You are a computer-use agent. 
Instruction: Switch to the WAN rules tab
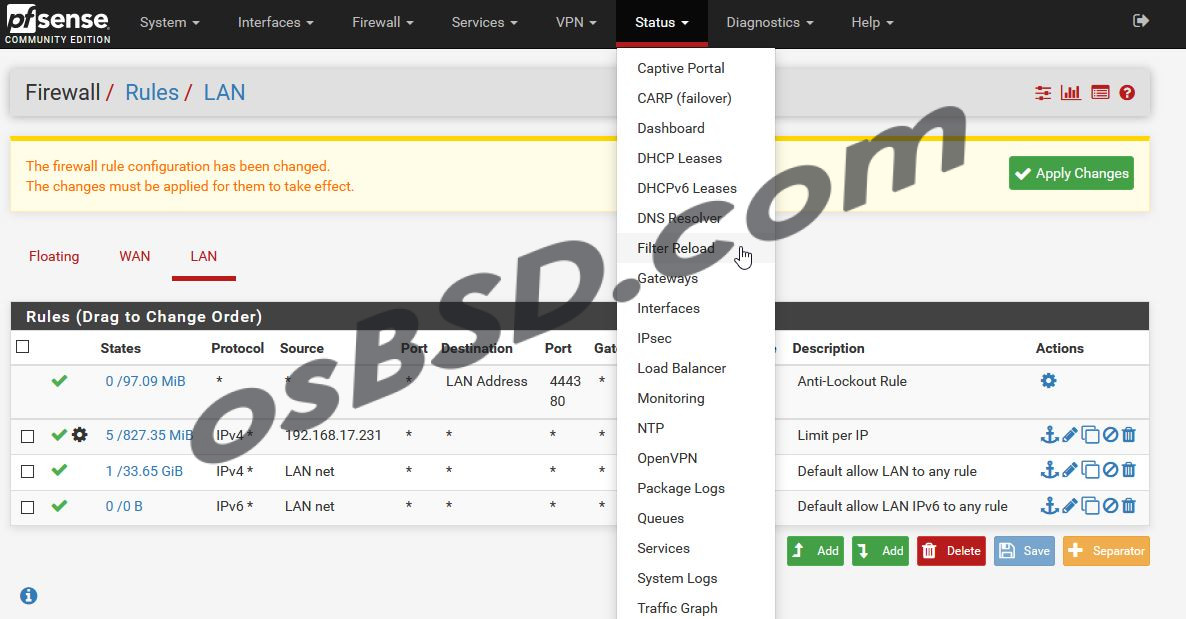coord(135,257)
